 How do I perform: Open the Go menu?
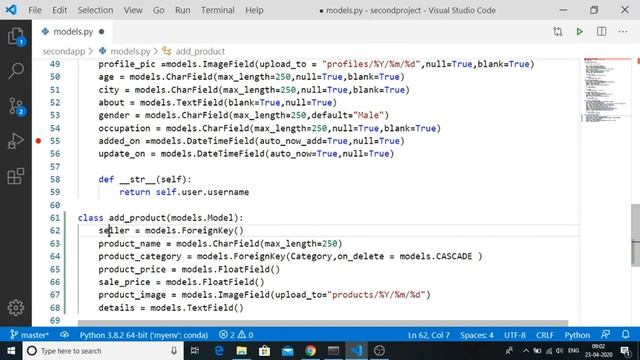coord(158,10)
